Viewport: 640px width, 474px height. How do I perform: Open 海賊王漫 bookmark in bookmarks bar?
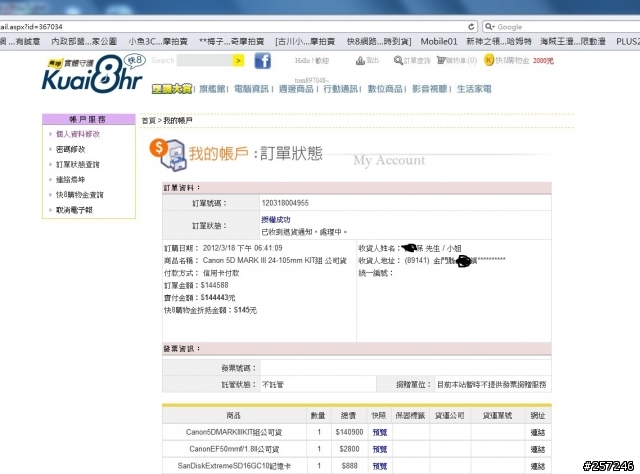[x=572, y=41]
